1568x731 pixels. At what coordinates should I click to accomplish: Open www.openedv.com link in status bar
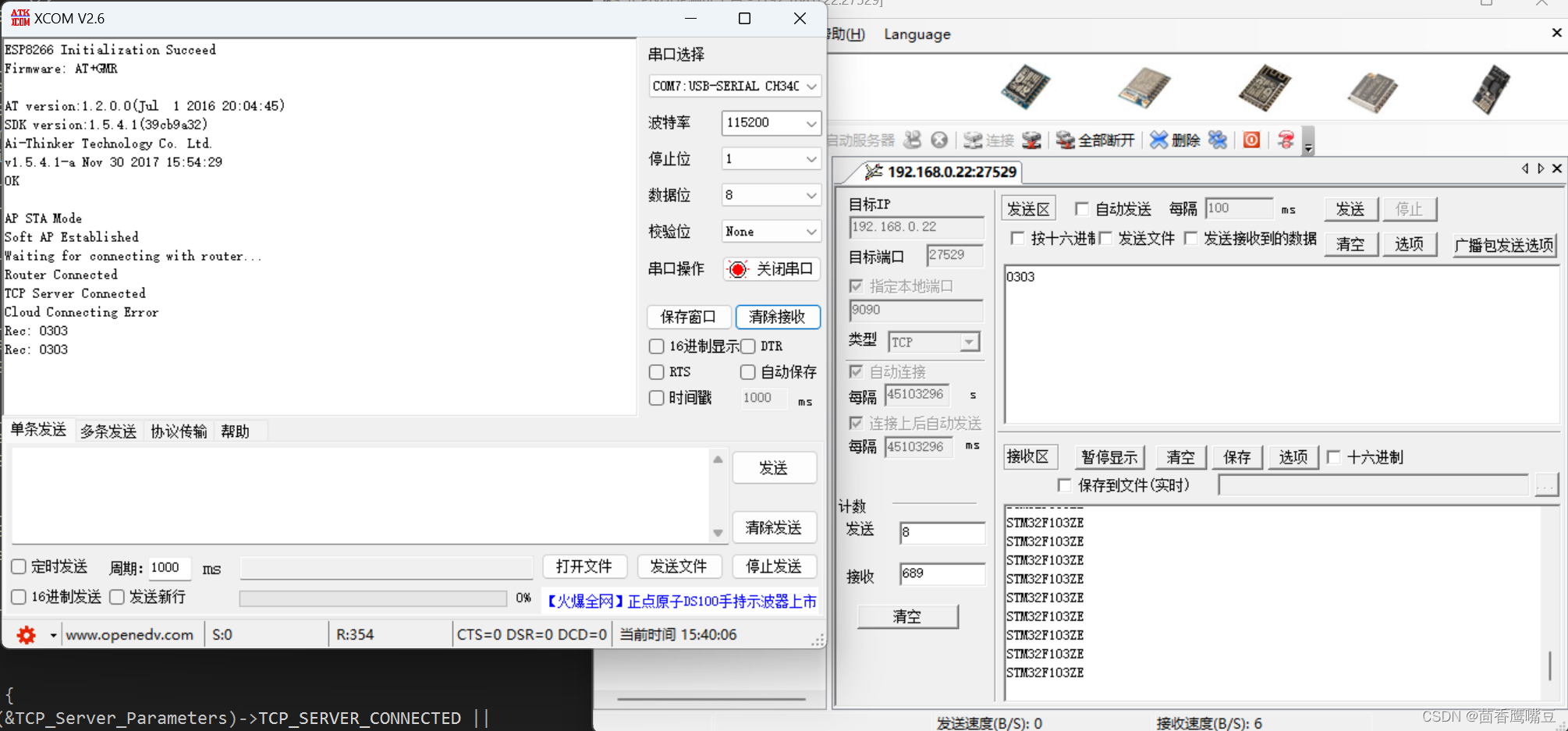pyautogui.click(x=129, y=635)
